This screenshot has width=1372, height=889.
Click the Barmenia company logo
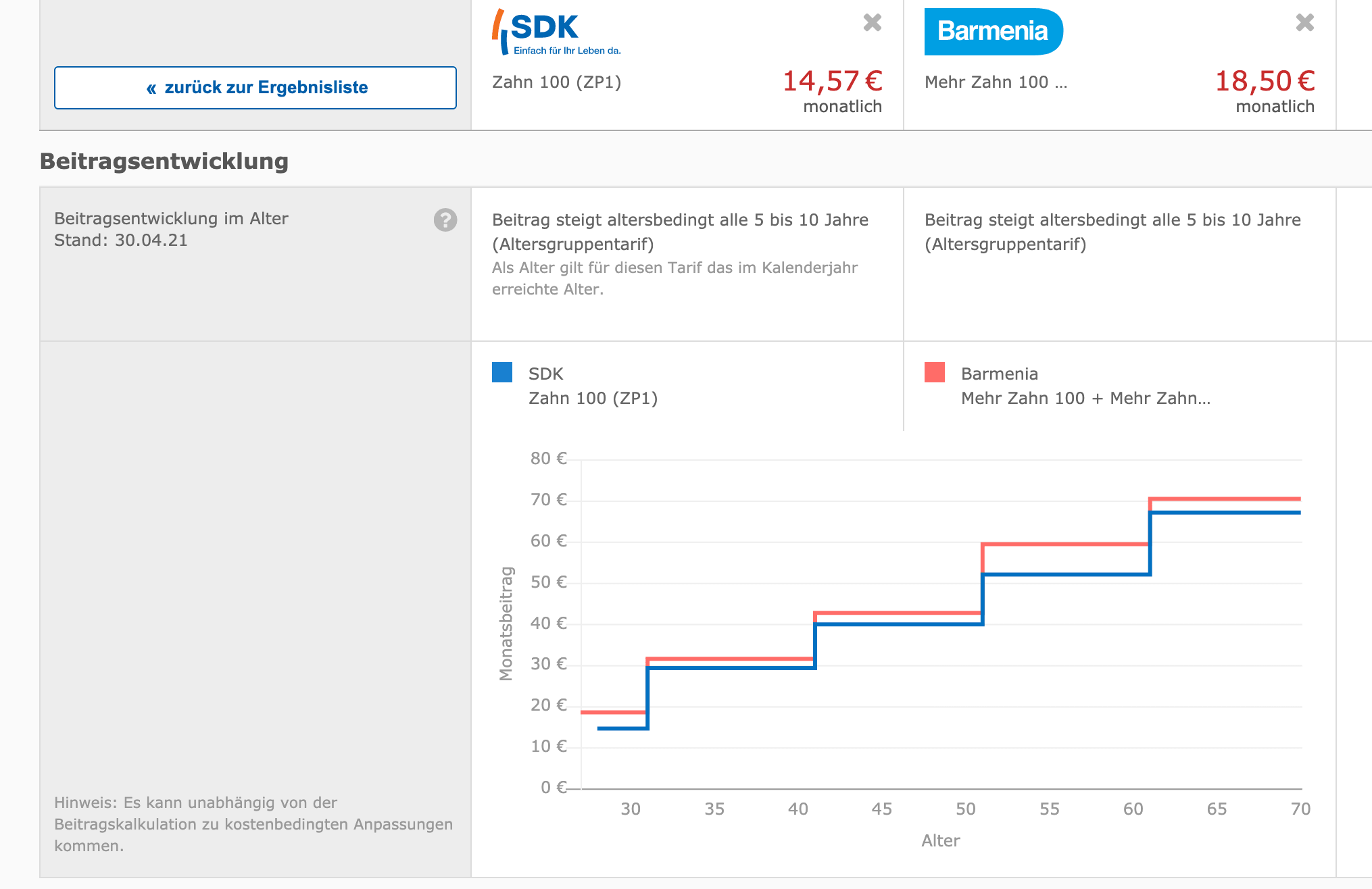click(x=993, y=32)
